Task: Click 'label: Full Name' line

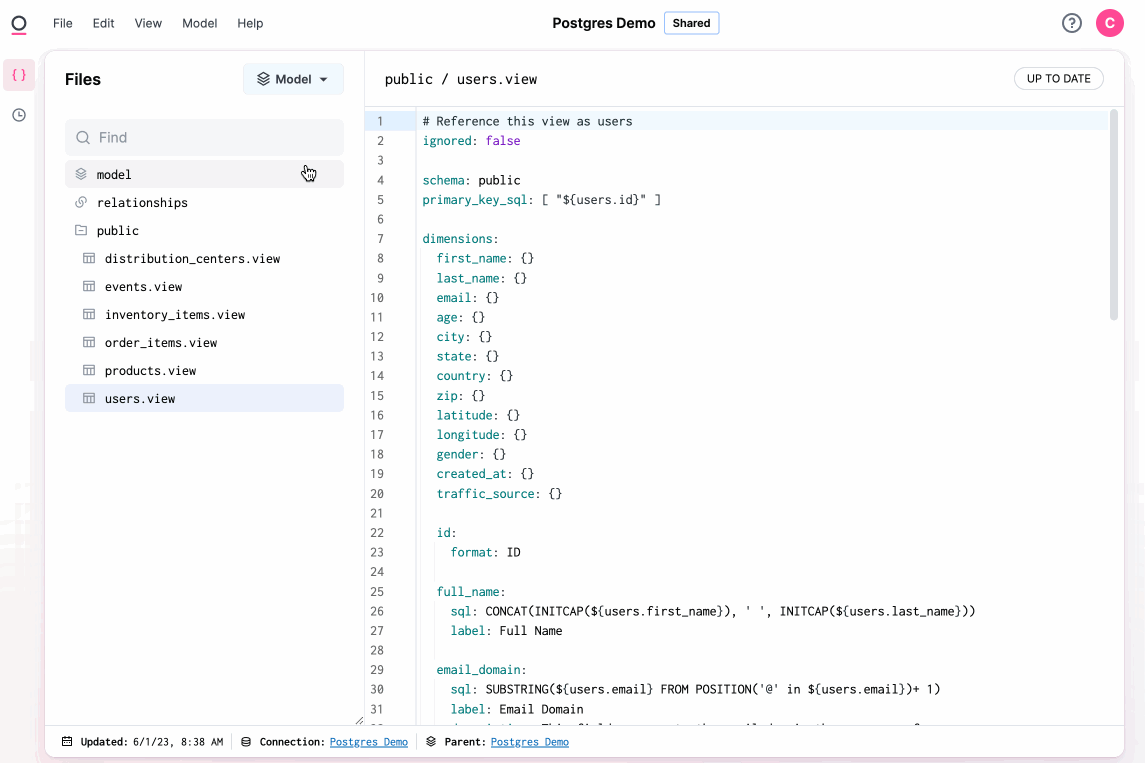Action: 506,631
